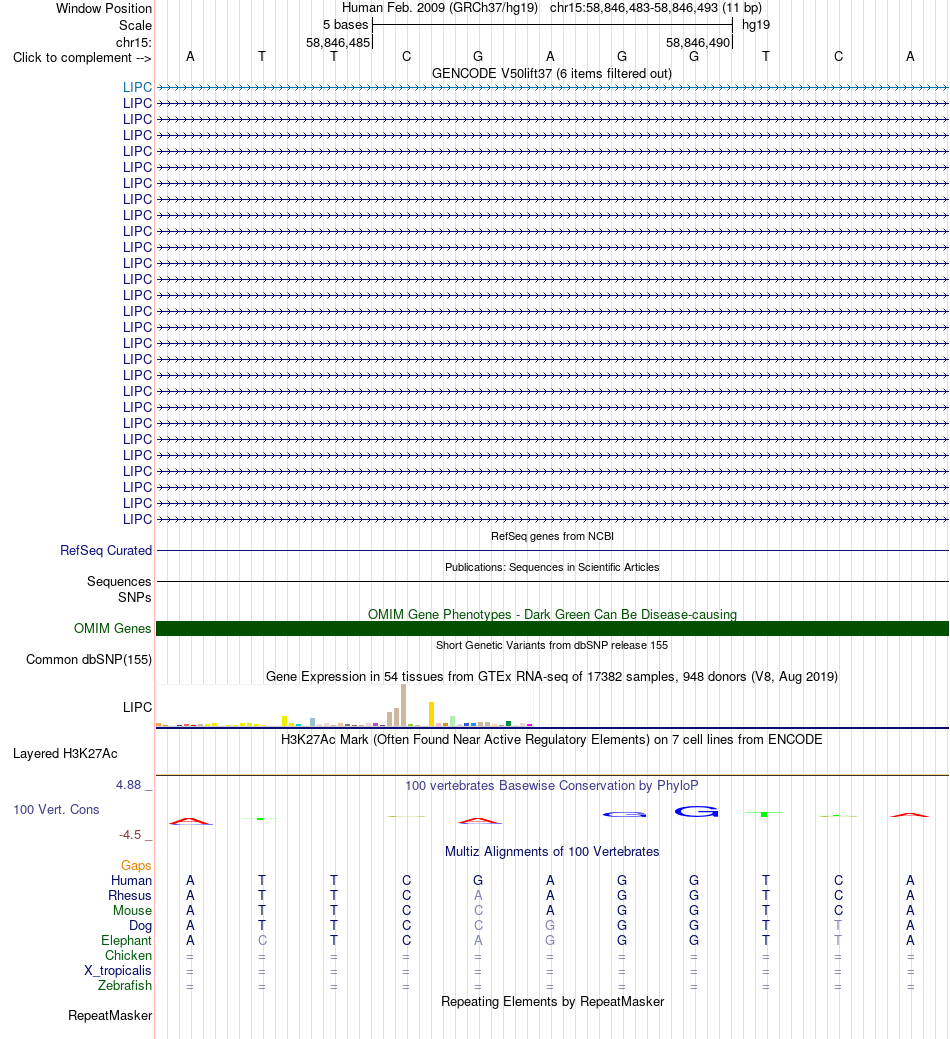
Task: Click the largest blue G conservation logo
Action: point(696,812)
